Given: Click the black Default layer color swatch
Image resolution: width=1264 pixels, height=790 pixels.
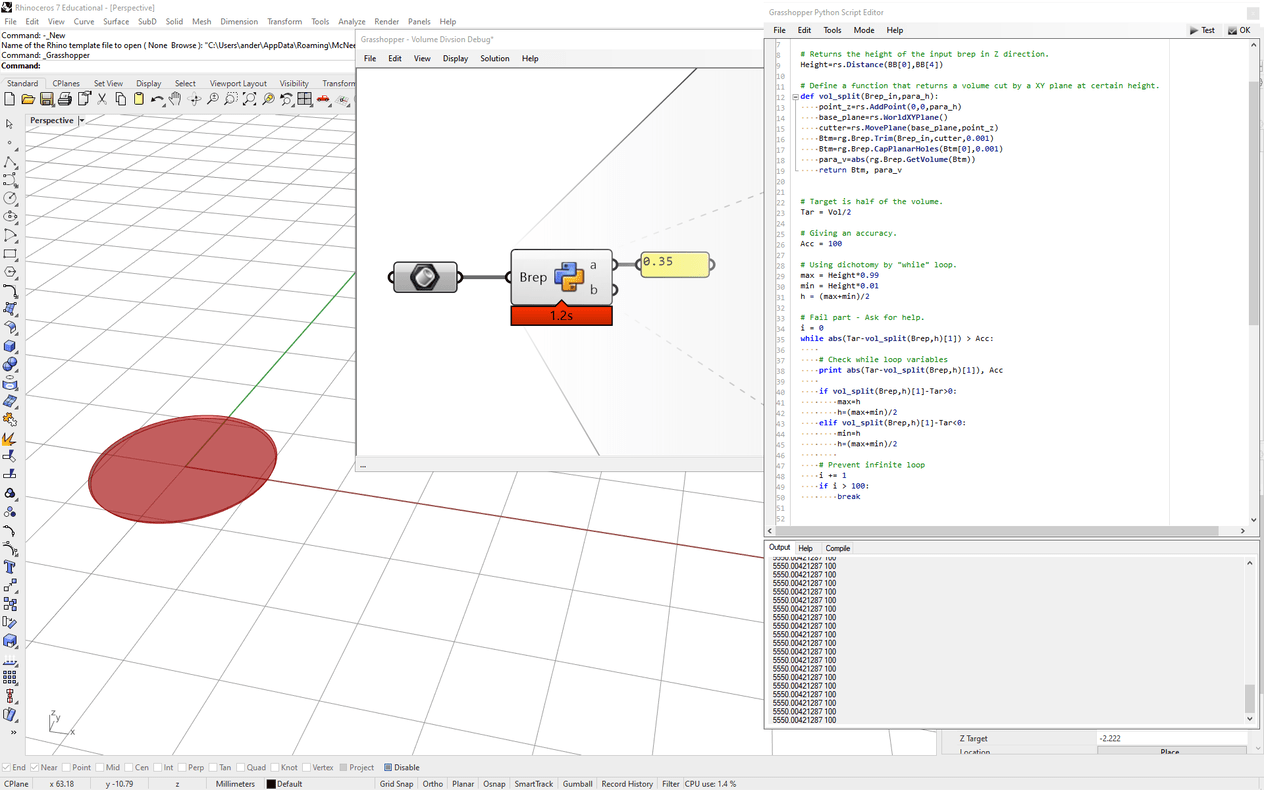Looking at the screenshot, I should 271,784.
